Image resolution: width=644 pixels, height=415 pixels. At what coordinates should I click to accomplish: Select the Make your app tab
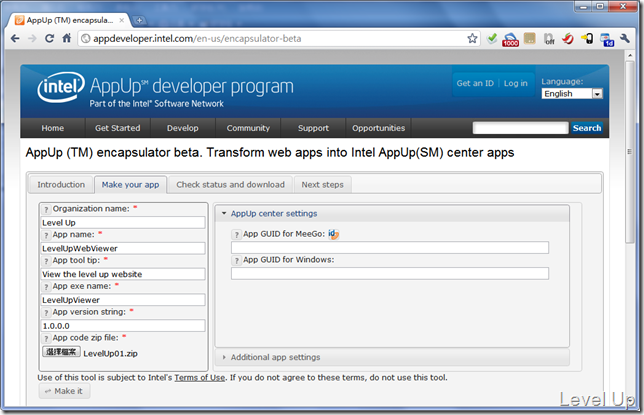tap(130, 185)
